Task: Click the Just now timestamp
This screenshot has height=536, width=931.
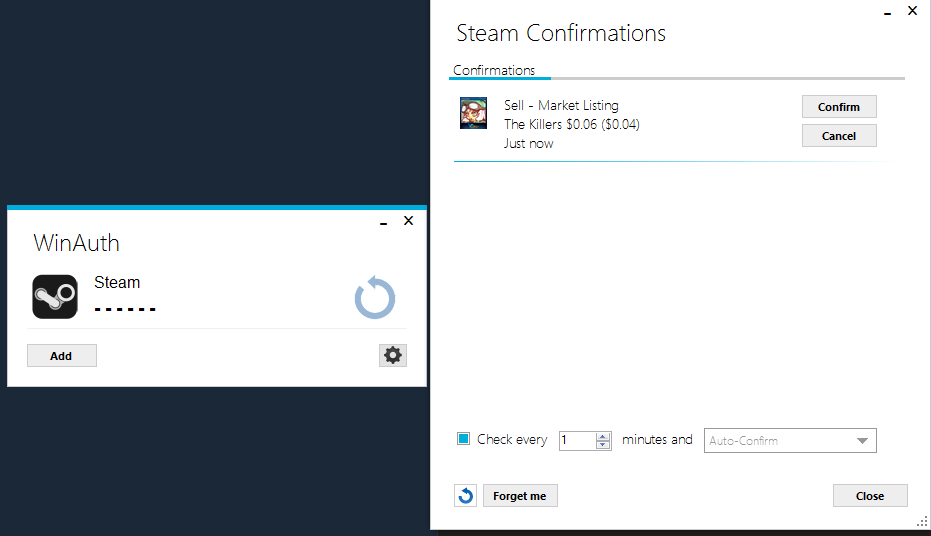Action: 528,144
